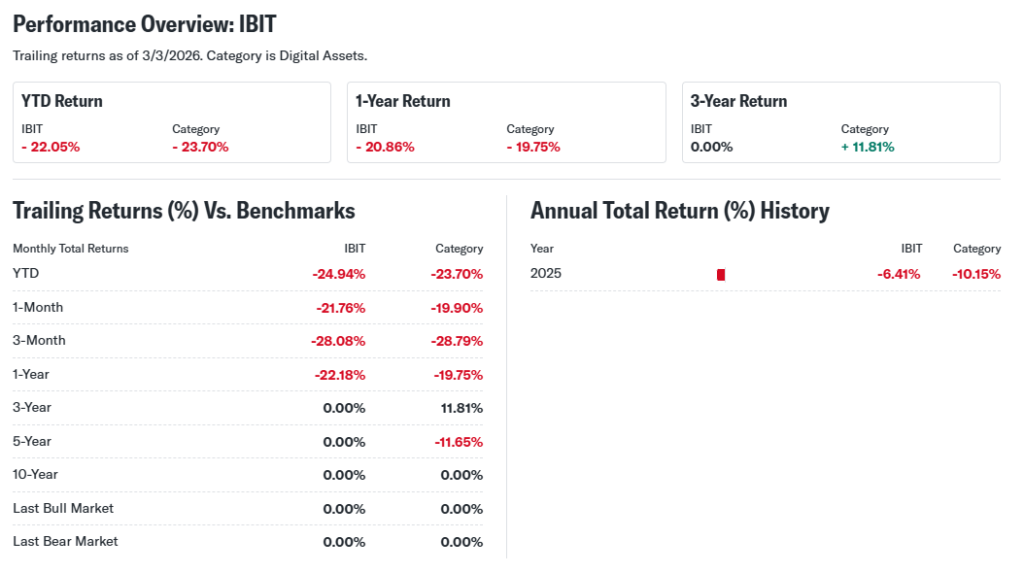Select the green +11.81% category return

pos(868,147)
